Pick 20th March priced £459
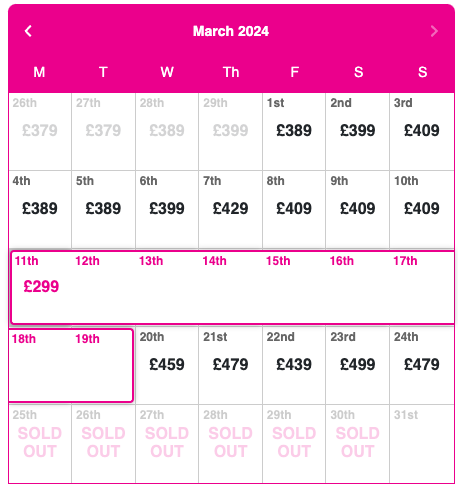Screen dimensions: 458x491 click(x=167, y=366)
